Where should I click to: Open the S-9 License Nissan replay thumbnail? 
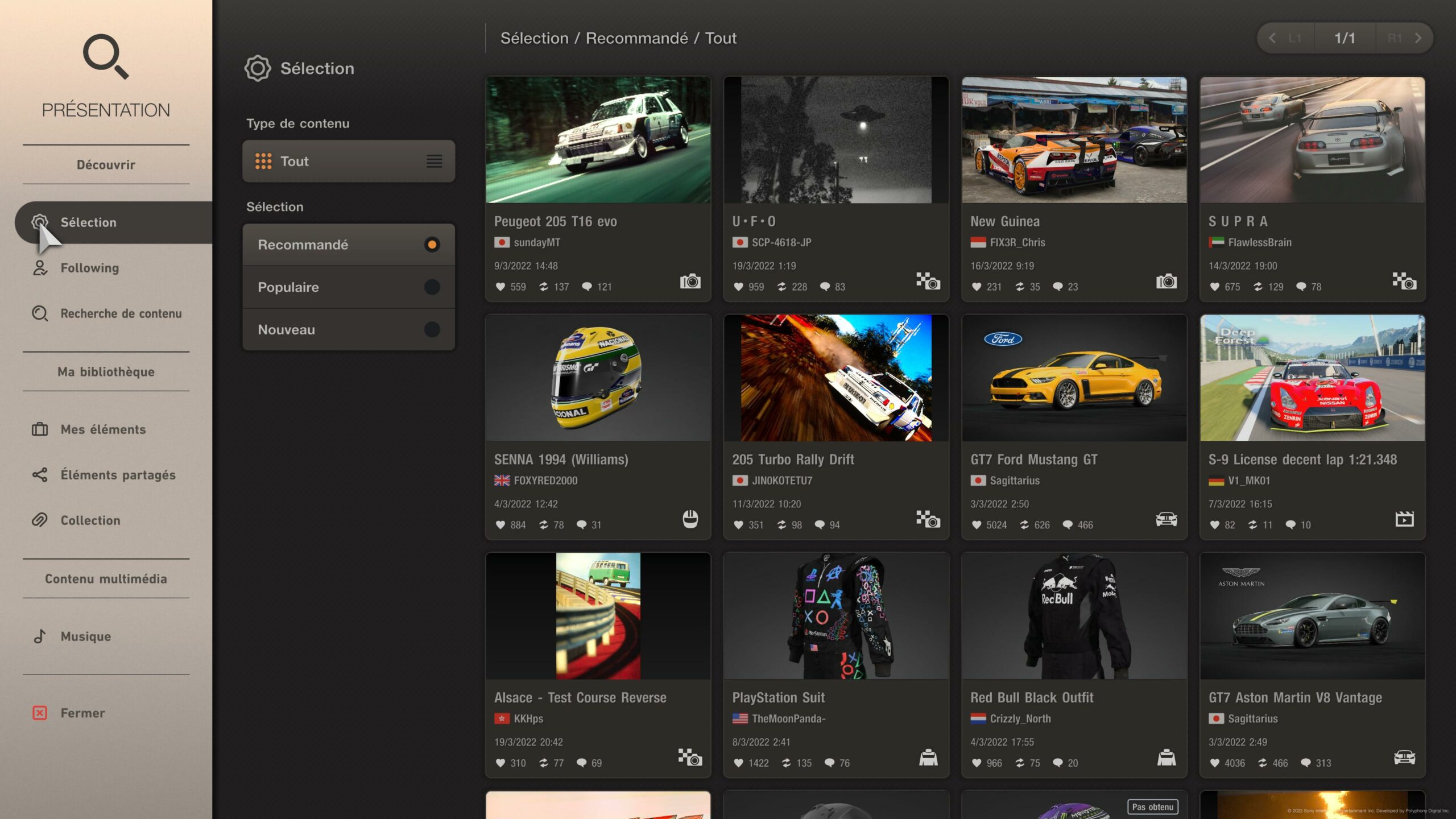coord(1313,378)
